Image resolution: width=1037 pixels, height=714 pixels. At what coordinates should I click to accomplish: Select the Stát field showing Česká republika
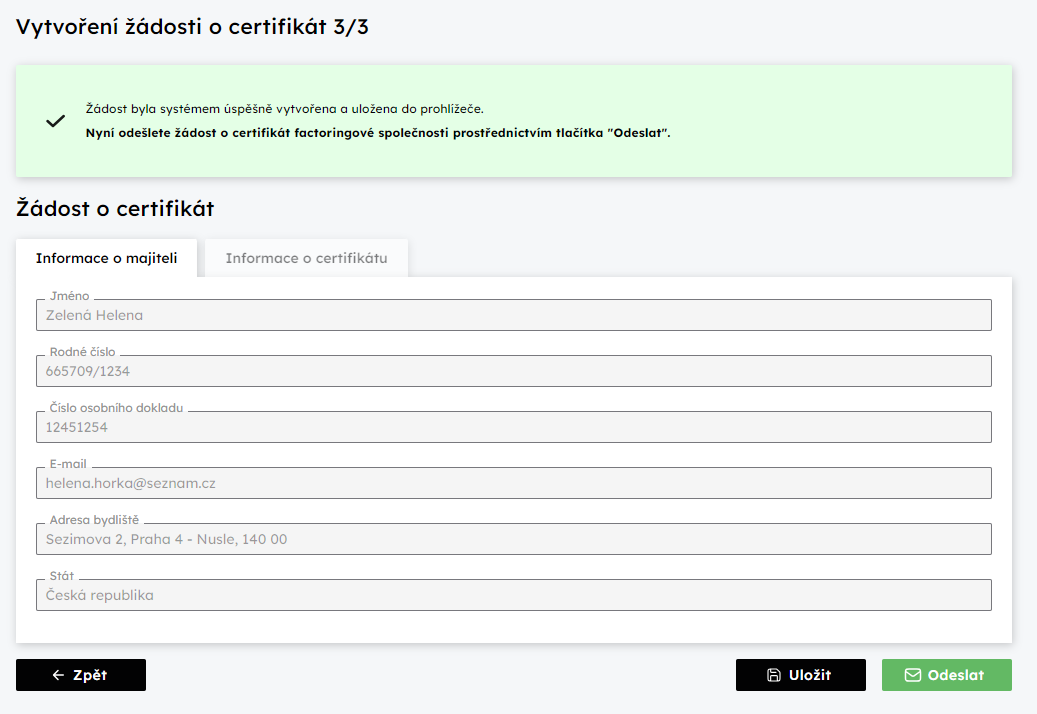[x=514, y=595]
